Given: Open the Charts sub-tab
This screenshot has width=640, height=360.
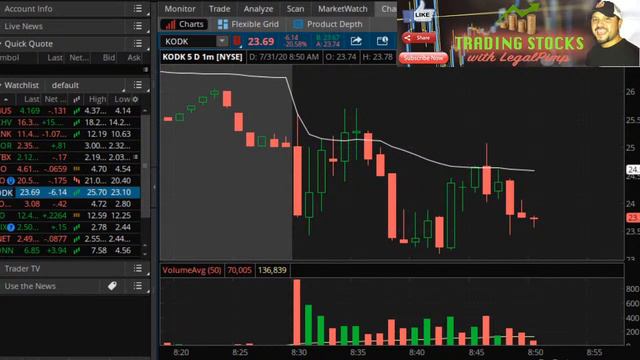Looking at the screenshot, I should click(184, 24).
